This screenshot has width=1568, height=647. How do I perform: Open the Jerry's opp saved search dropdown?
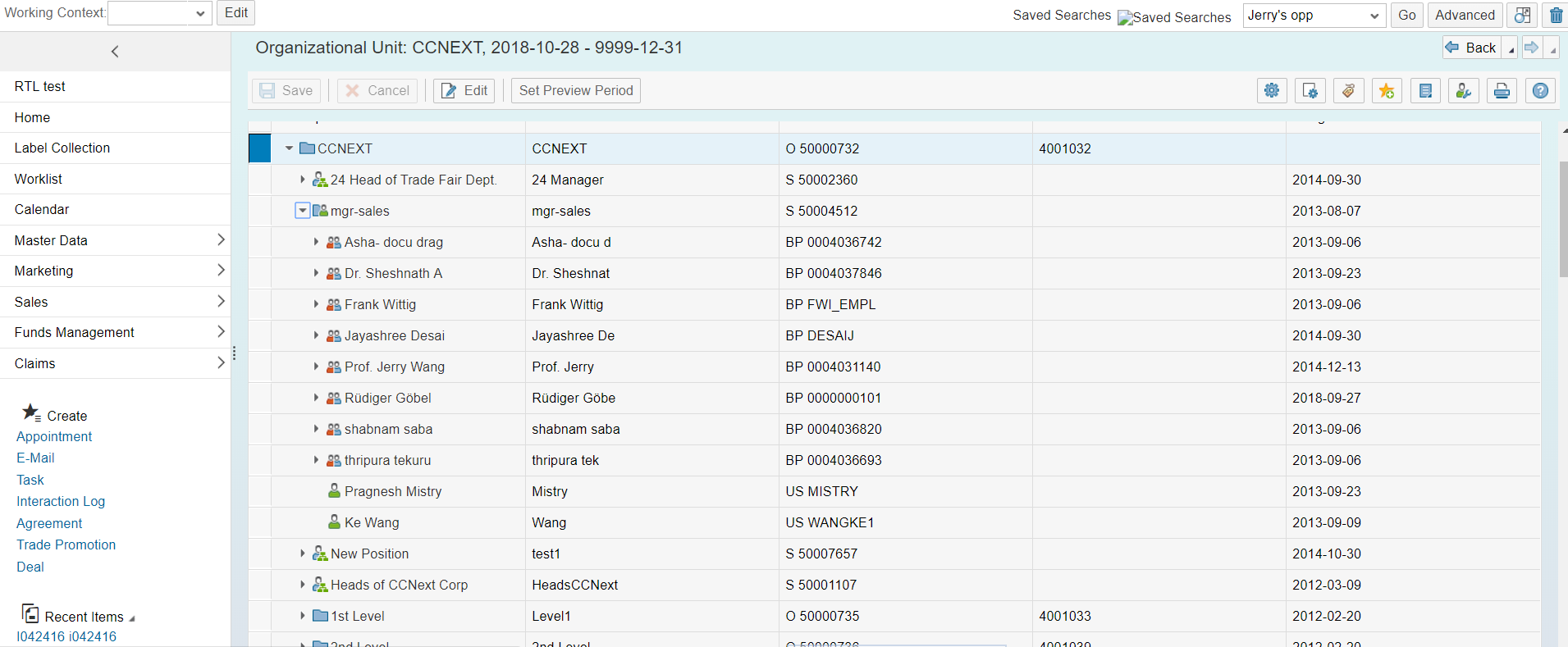click(1374, 16)
